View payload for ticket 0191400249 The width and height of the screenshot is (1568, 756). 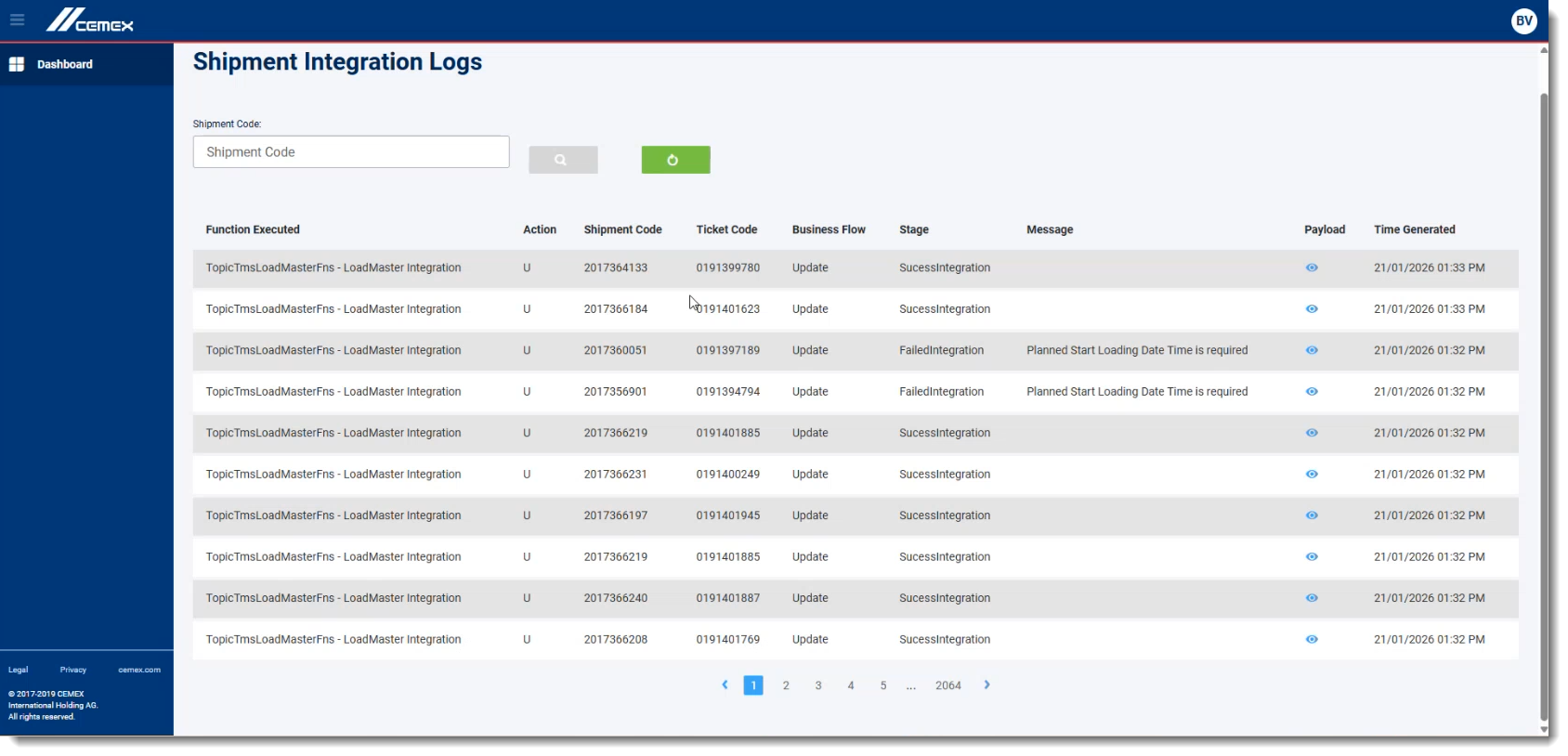[x=1312, y=475]
